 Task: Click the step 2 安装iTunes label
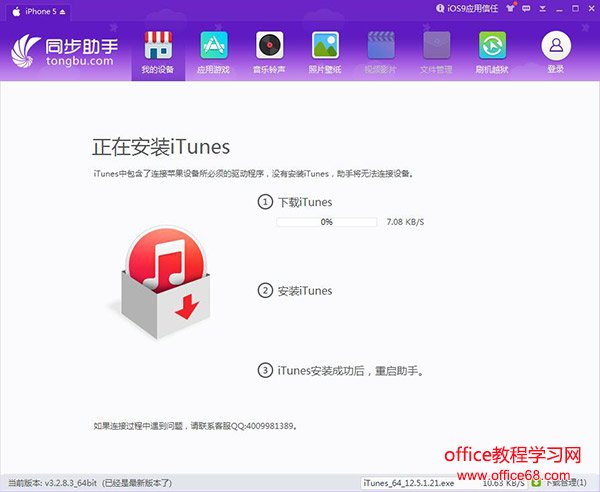click(x=304, y=291)
